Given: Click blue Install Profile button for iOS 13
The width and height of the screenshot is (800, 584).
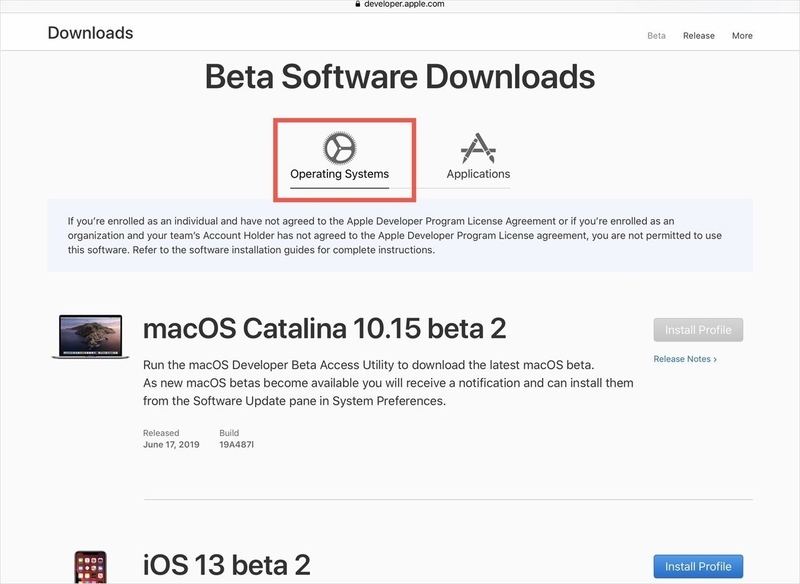Looking at the screenshot, I should [x=698, y=567].
